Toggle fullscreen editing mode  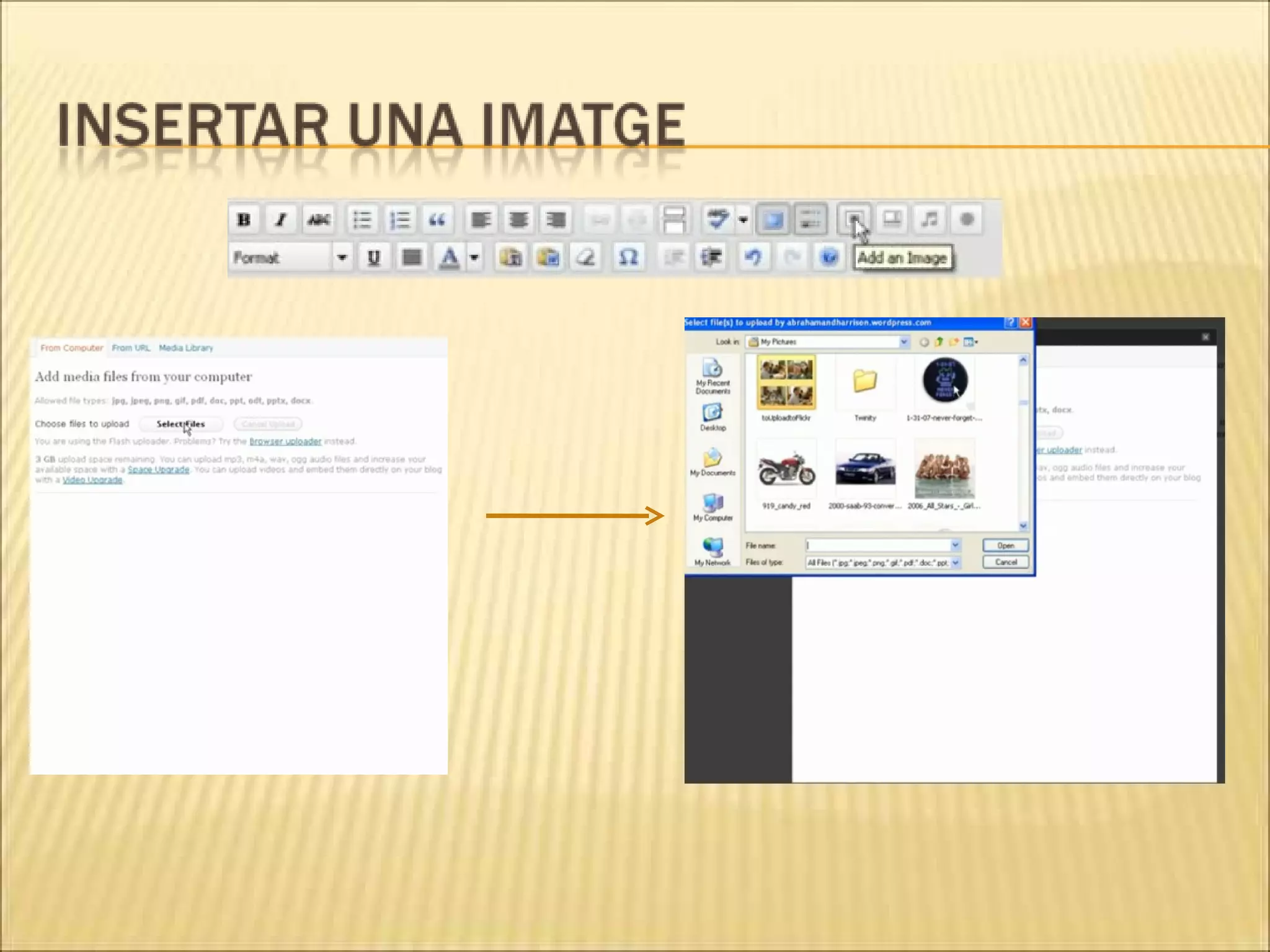click(x=773, y=219)
